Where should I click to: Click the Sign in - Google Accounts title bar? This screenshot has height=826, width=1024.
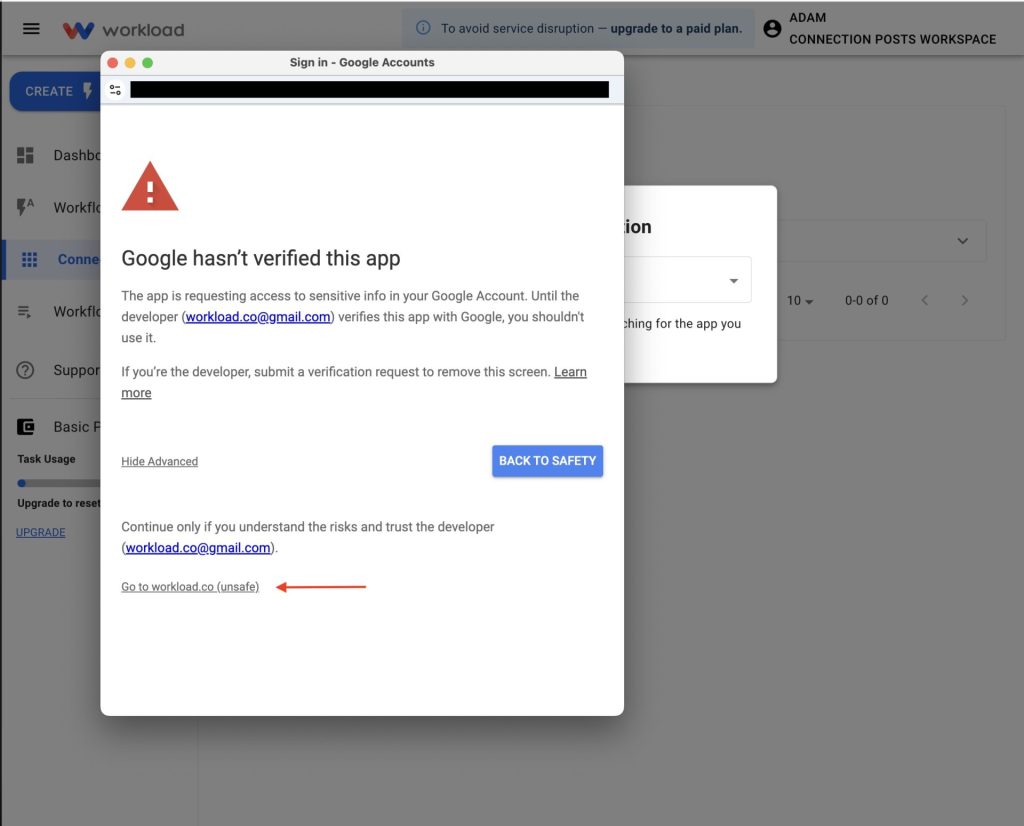362,63
